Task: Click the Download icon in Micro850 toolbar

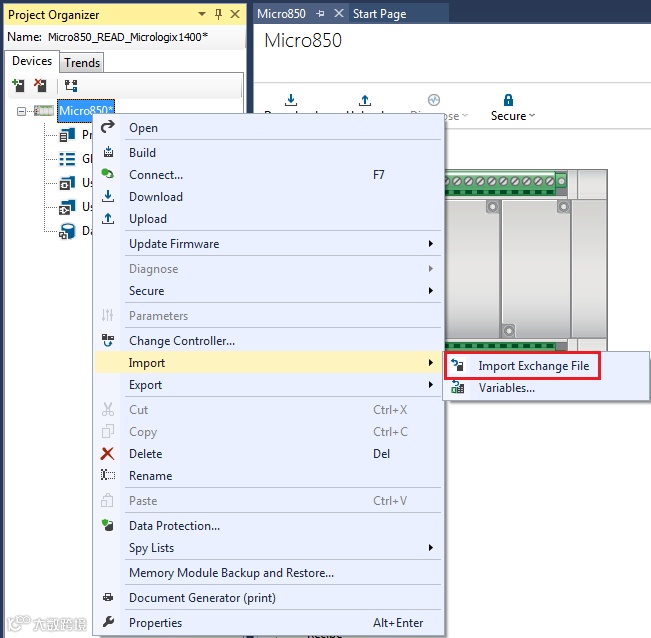Action: pyautogui.click(x=291, y=100)
